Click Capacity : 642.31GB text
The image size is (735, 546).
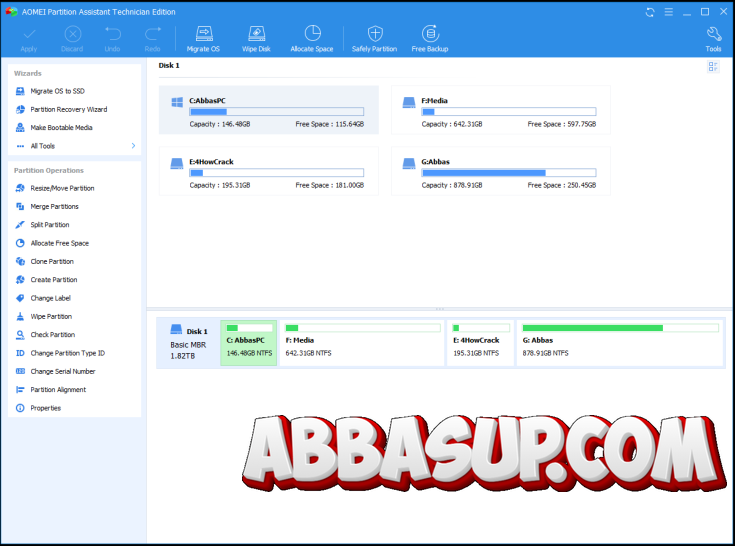pyautogui.click(x=452, y=124)
